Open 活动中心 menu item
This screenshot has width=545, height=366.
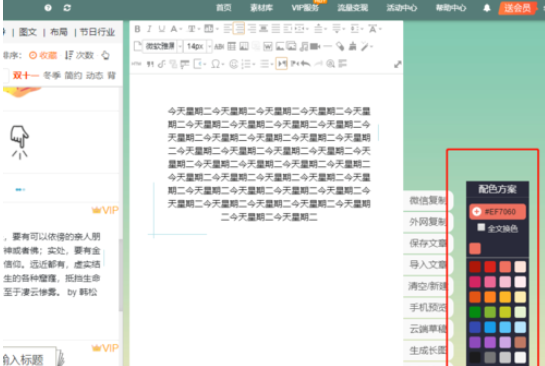coord(401,8)
